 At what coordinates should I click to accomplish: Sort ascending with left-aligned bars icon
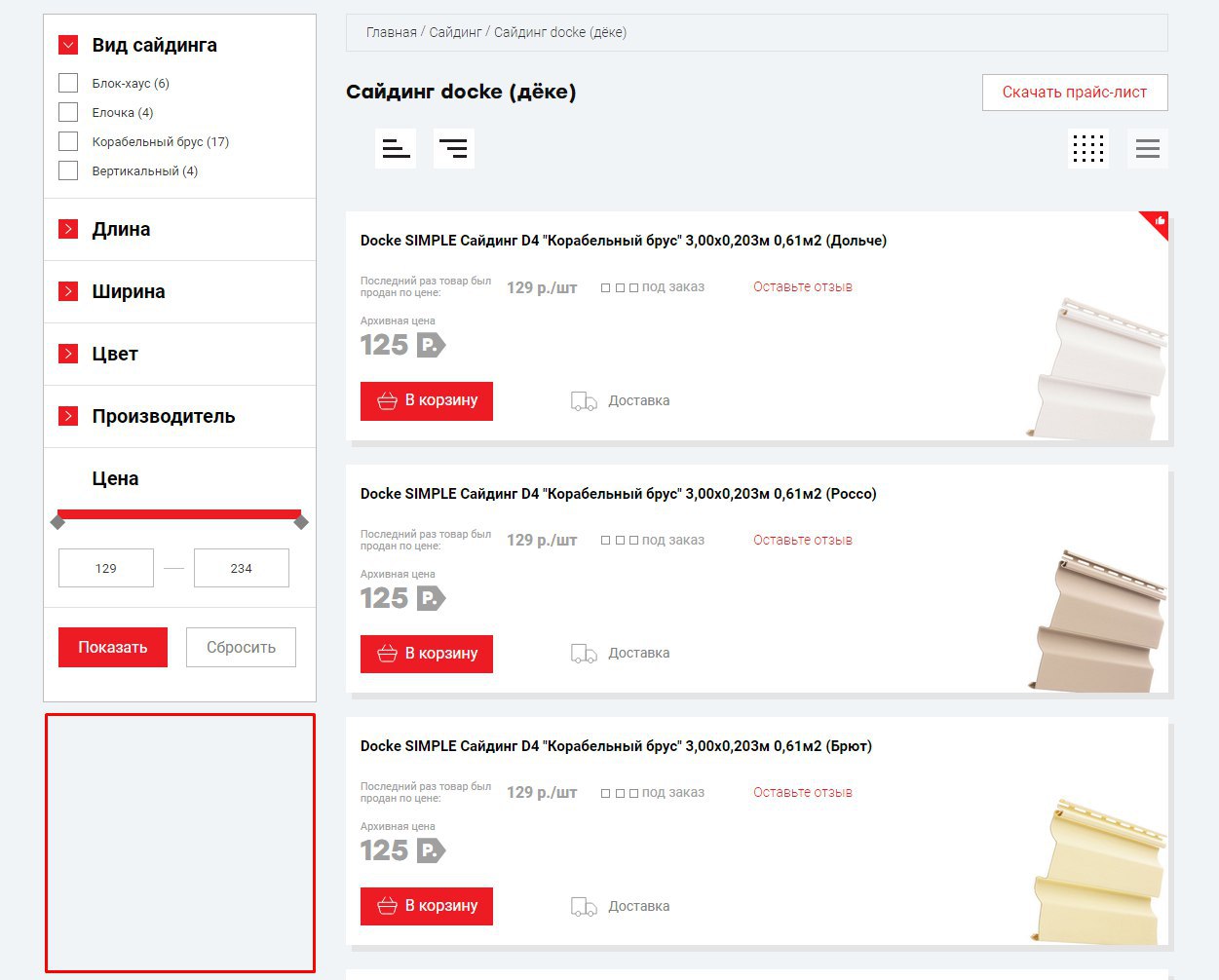[x=396, y=148]
